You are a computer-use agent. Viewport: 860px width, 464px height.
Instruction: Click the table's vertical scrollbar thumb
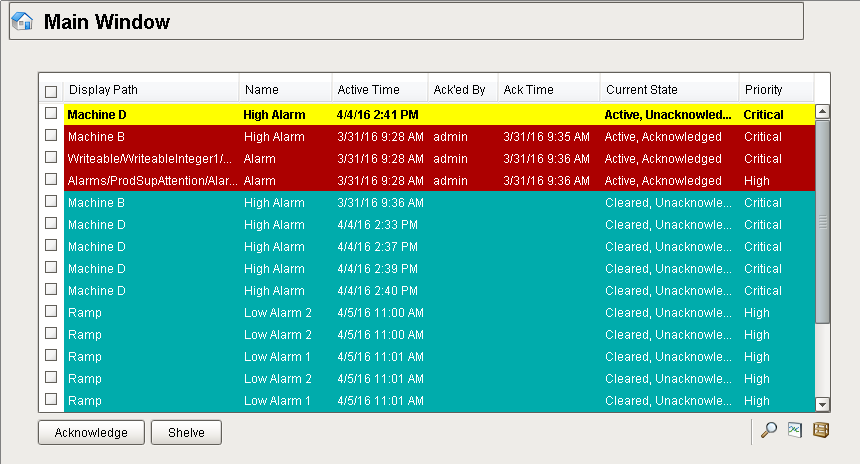(x=822, y=221)
